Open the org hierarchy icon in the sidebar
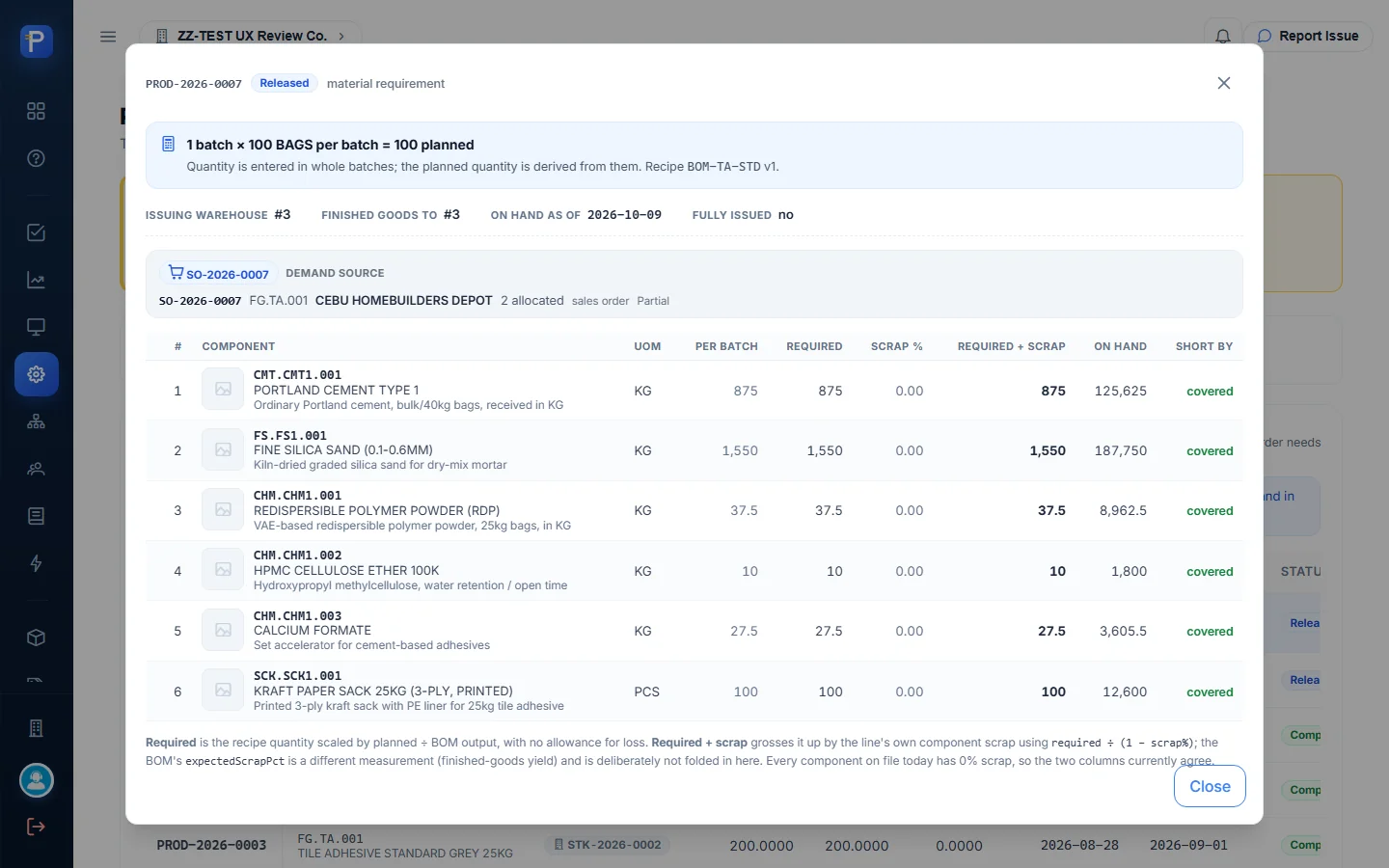1389x868 pixels. (x=36, y=421)
